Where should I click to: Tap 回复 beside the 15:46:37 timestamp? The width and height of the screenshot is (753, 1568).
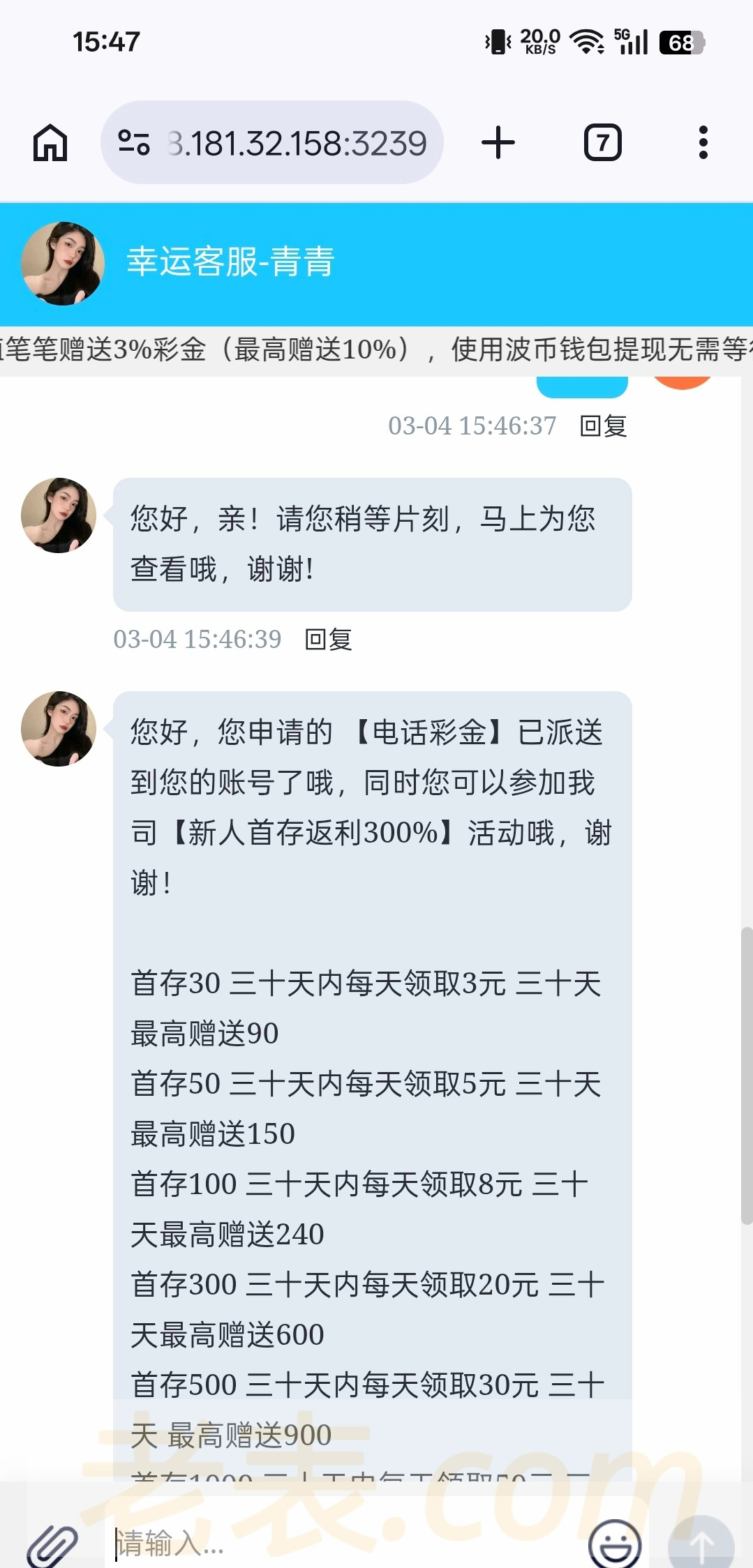tap(603, 425)
